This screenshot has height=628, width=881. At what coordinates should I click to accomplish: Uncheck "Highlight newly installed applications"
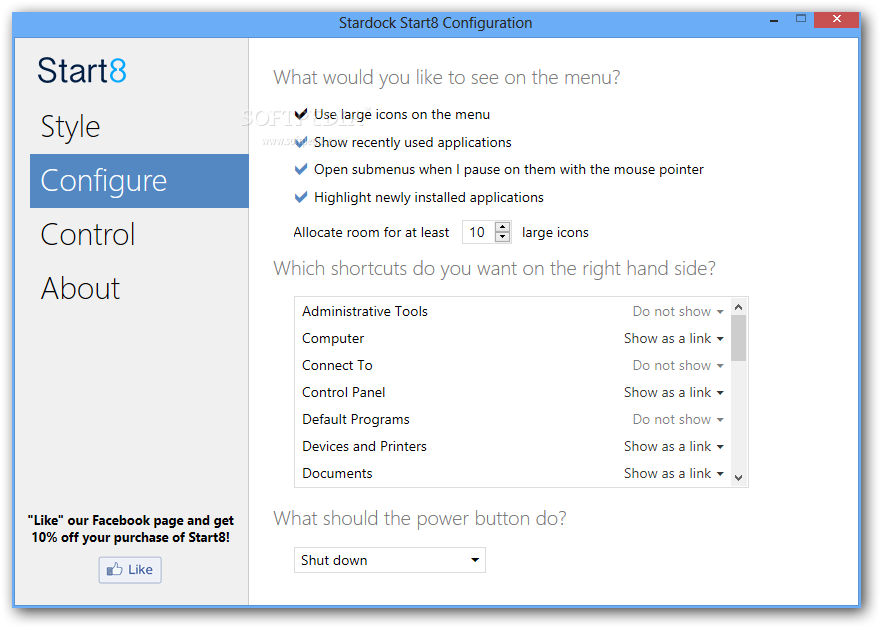300,197
